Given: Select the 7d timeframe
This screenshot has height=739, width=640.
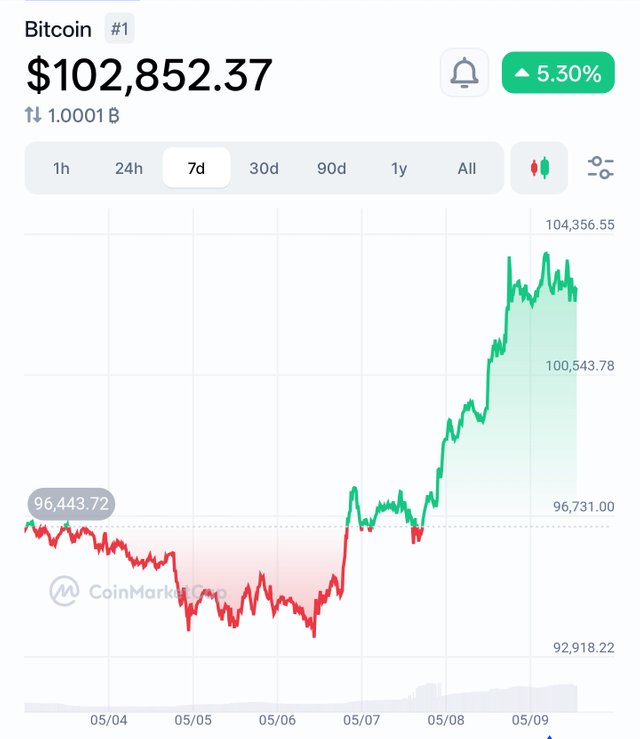Looking at the screenshot, I should click(x=196, y=168).
